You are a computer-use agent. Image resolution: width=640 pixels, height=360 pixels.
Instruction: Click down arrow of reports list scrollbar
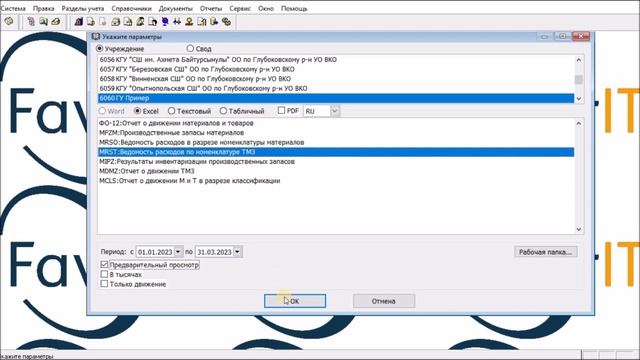(578, 229)
